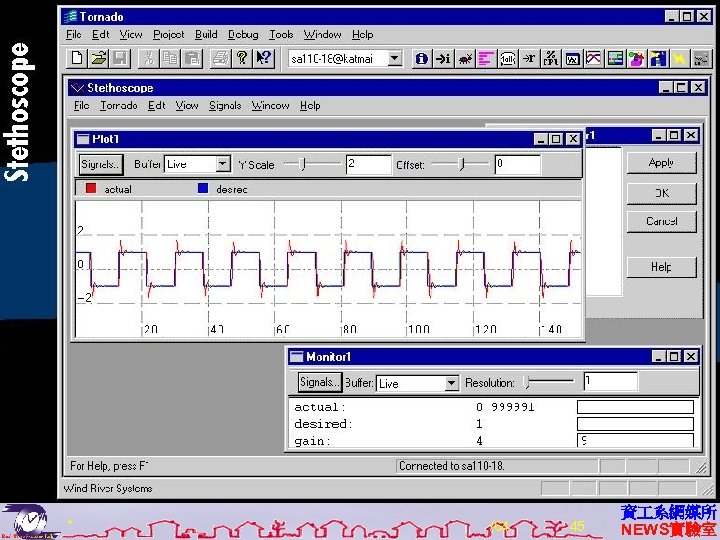The image size is (720, 540).
Task: Click the blue desired signal swatch
Action: [x=203, y=188]
